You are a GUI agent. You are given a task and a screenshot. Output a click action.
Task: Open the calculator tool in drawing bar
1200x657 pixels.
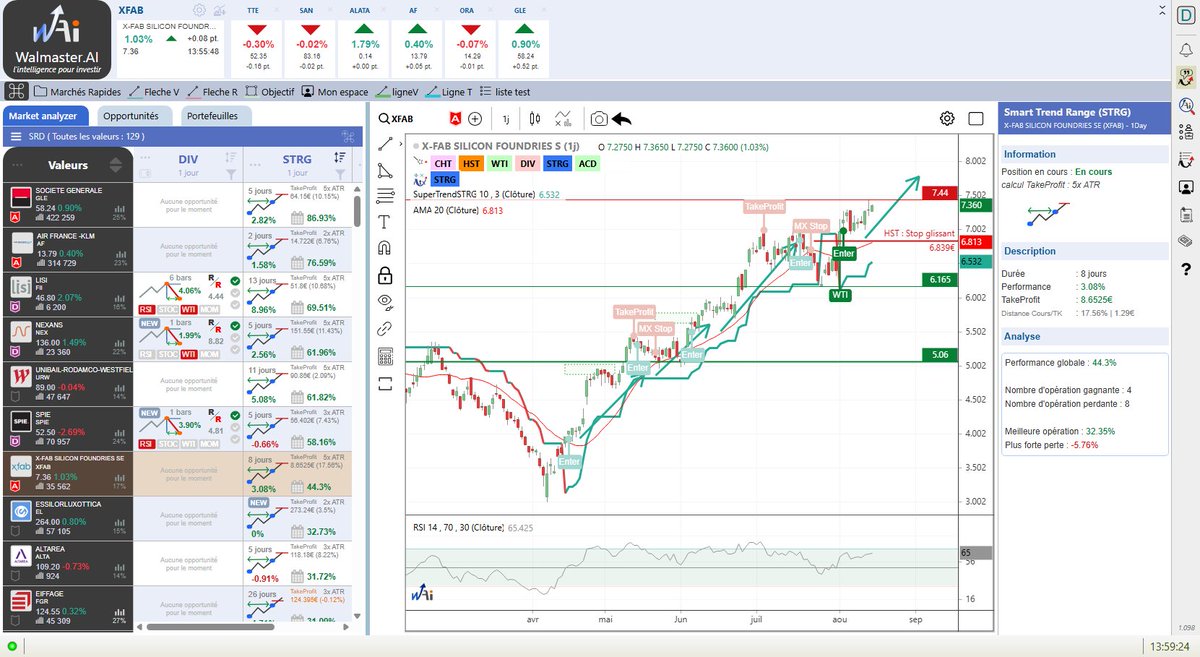click(386, 355)
